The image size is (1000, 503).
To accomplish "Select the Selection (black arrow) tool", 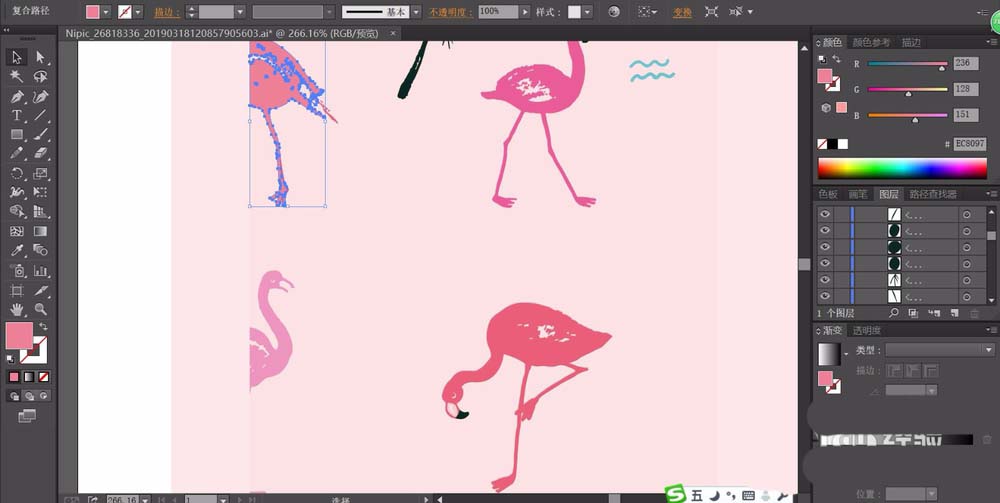I will point(17,57).
